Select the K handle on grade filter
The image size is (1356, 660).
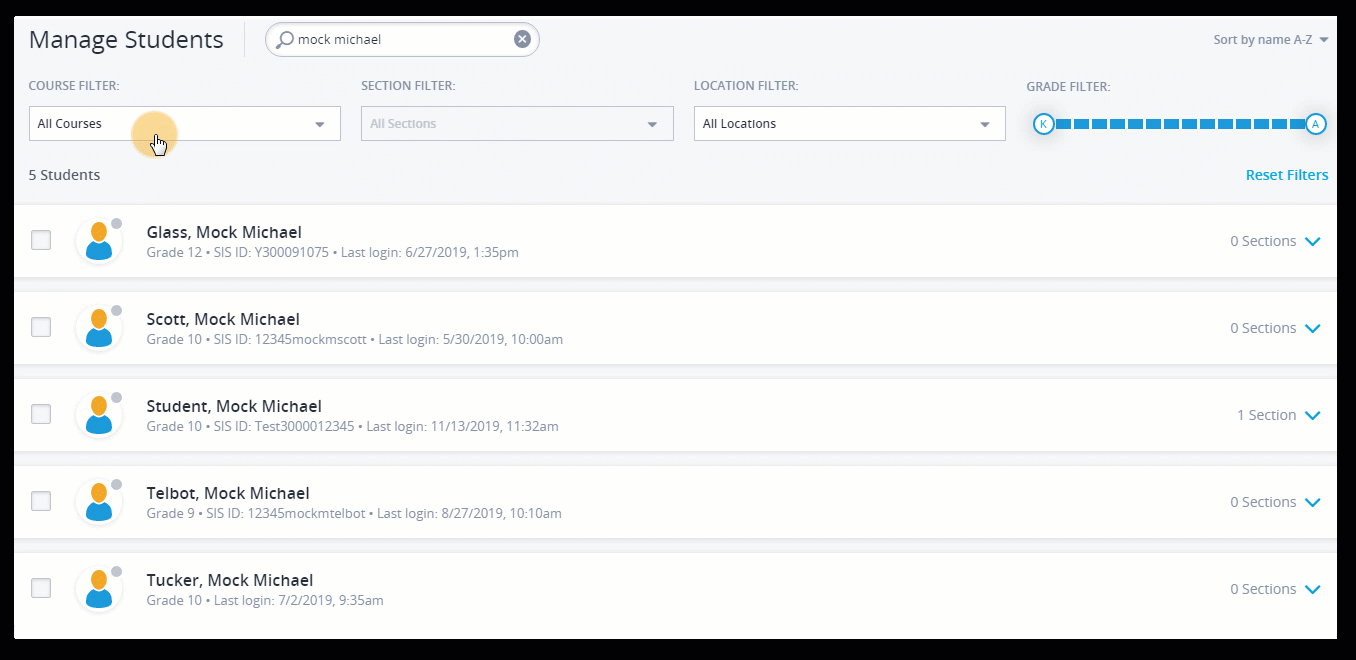point(1043,124)
